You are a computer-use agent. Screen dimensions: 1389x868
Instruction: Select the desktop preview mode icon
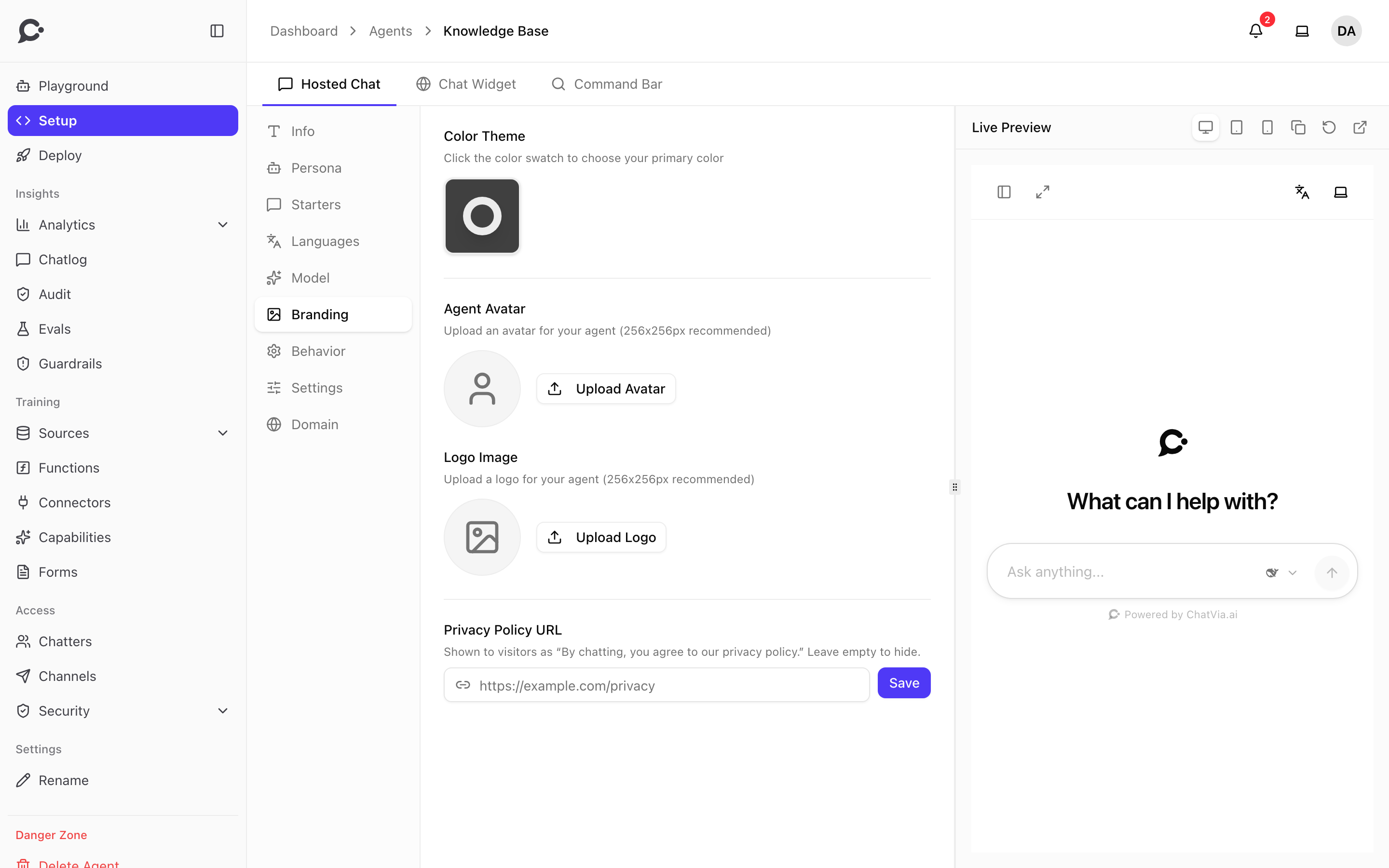point(1205,127)
